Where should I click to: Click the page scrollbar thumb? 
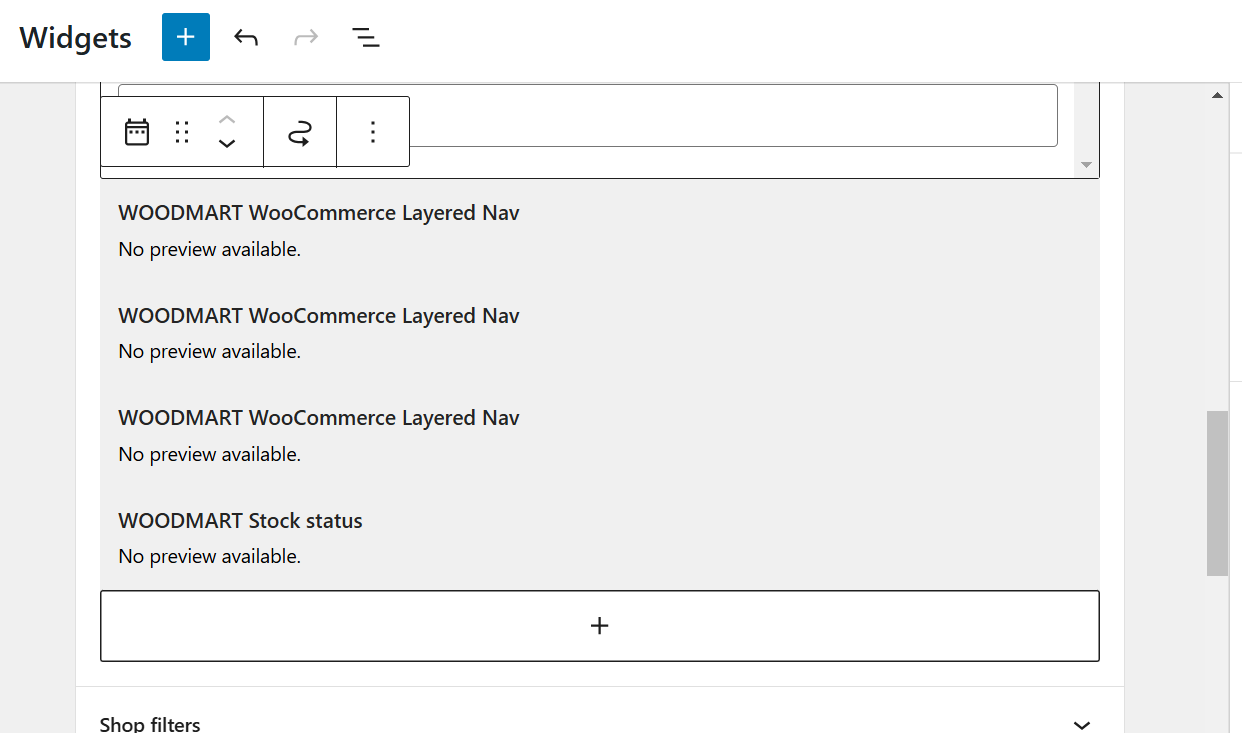(1217, 493)
